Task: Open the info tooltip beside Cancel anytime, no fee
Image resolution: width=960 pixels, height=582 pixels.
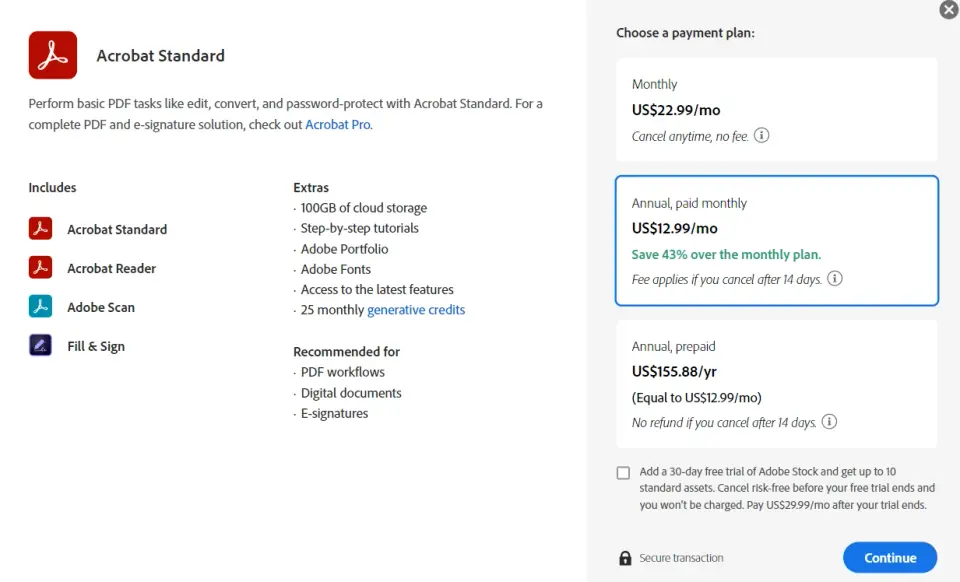Action: [x=761, y=135]
